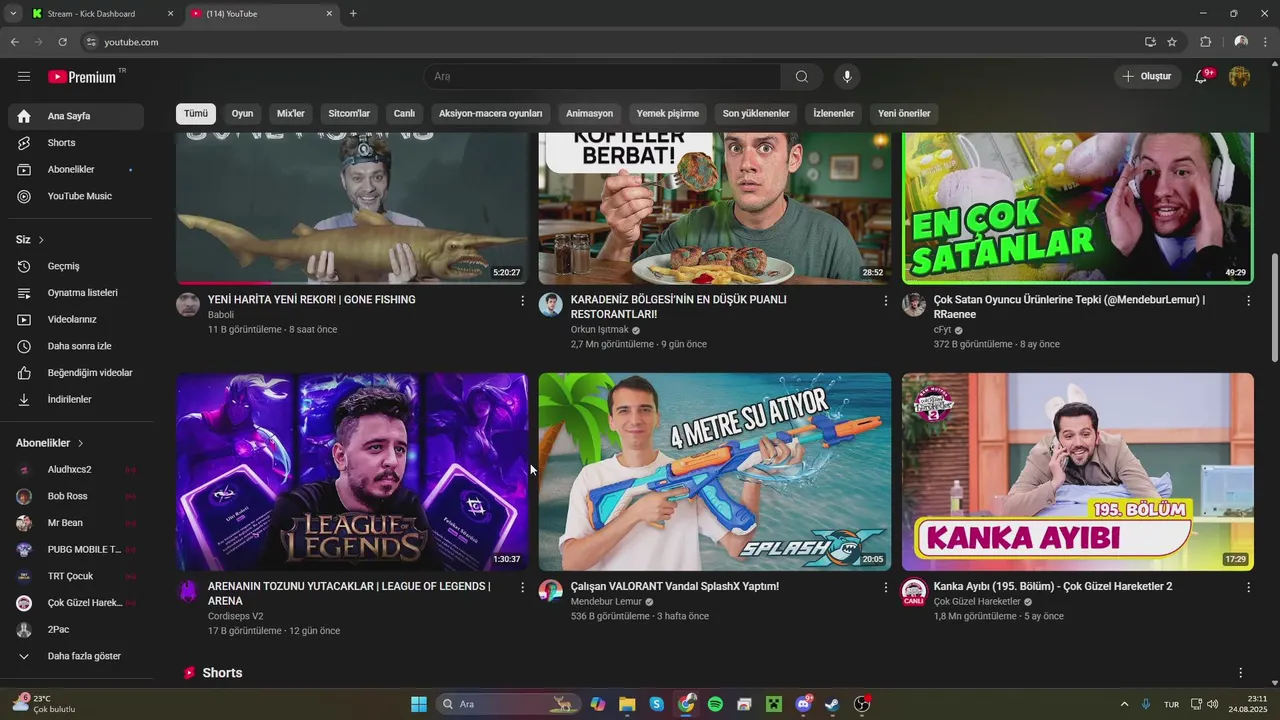The height and width of the screenshot is (720, 1280).
Task: Open Bob Ross subscription channel
Action: pos(76,496)
